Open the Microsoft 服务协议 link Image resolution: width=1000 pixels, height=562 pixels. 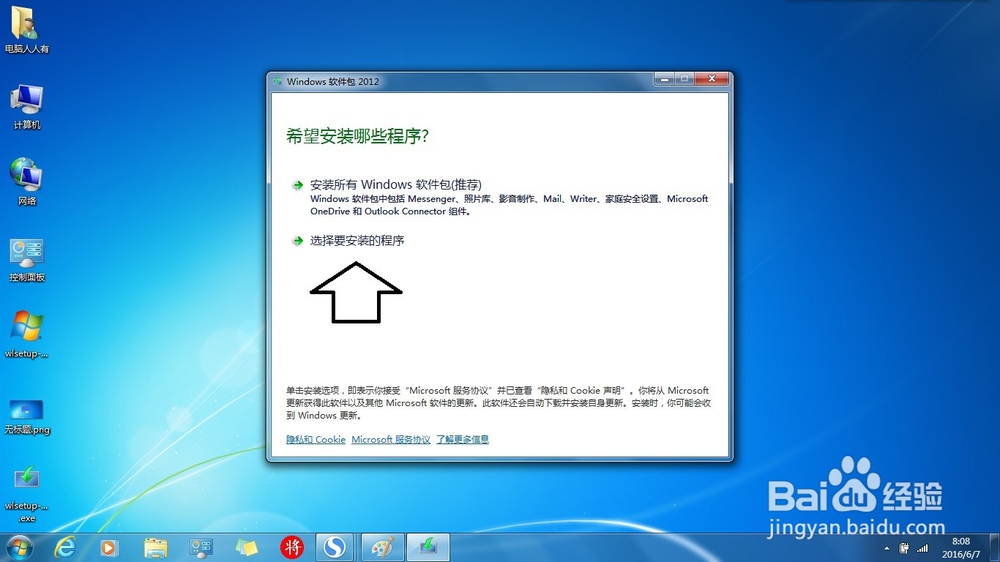[x=391, y=439]
